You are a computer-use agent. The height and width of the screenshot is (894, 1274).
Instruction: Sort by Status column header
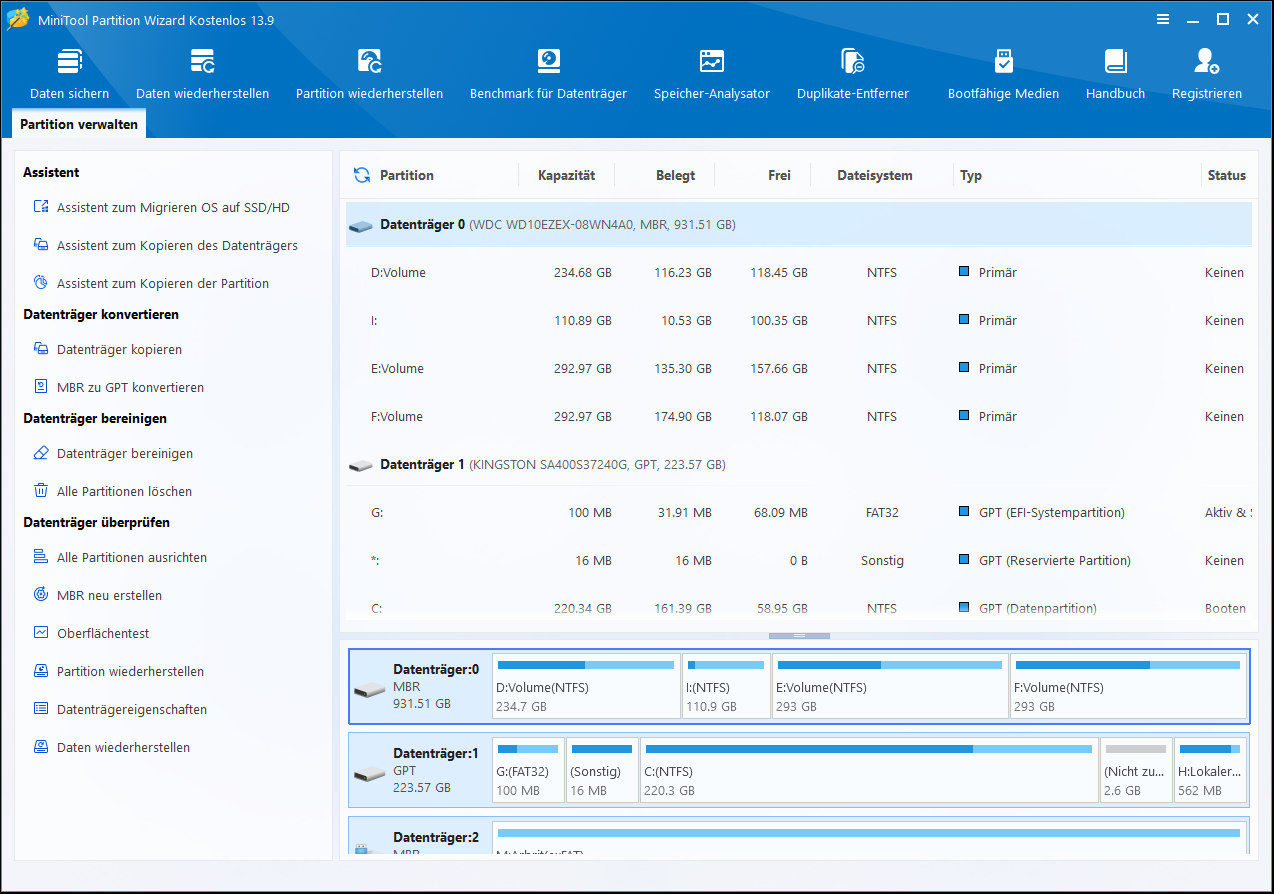[x=1226, y=175]
